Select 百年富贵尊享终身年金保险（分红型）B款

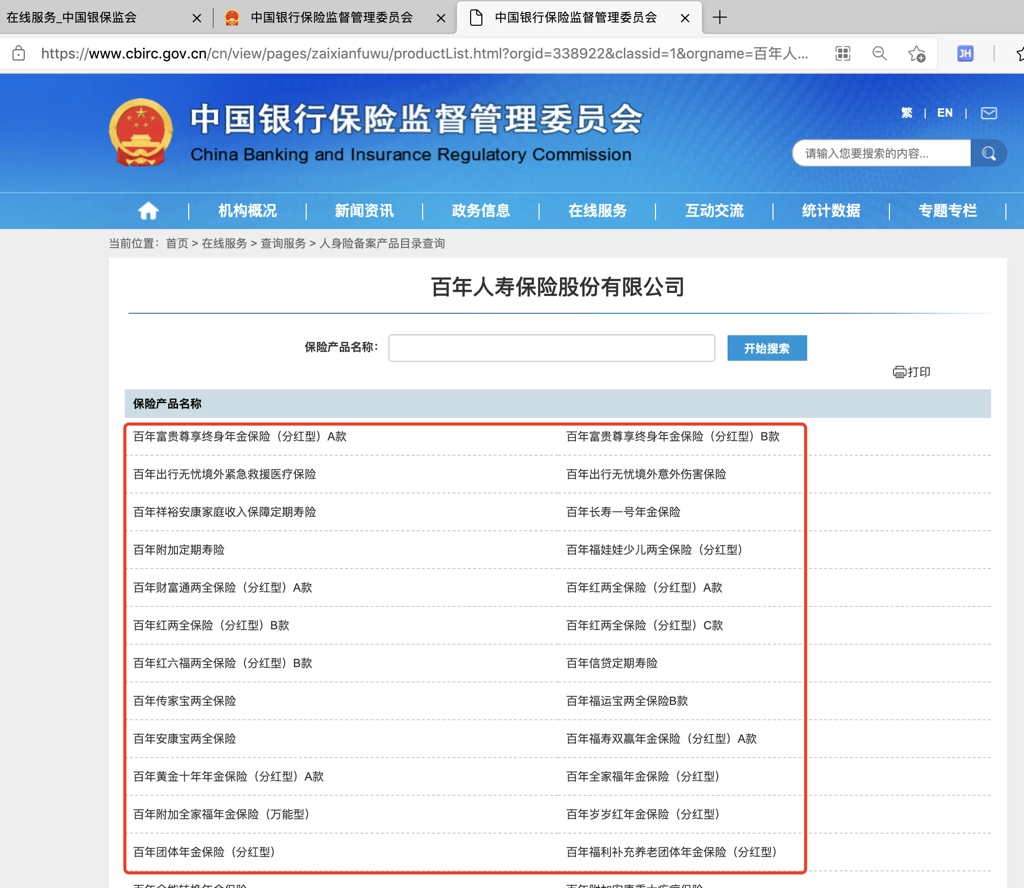[673, 436]
